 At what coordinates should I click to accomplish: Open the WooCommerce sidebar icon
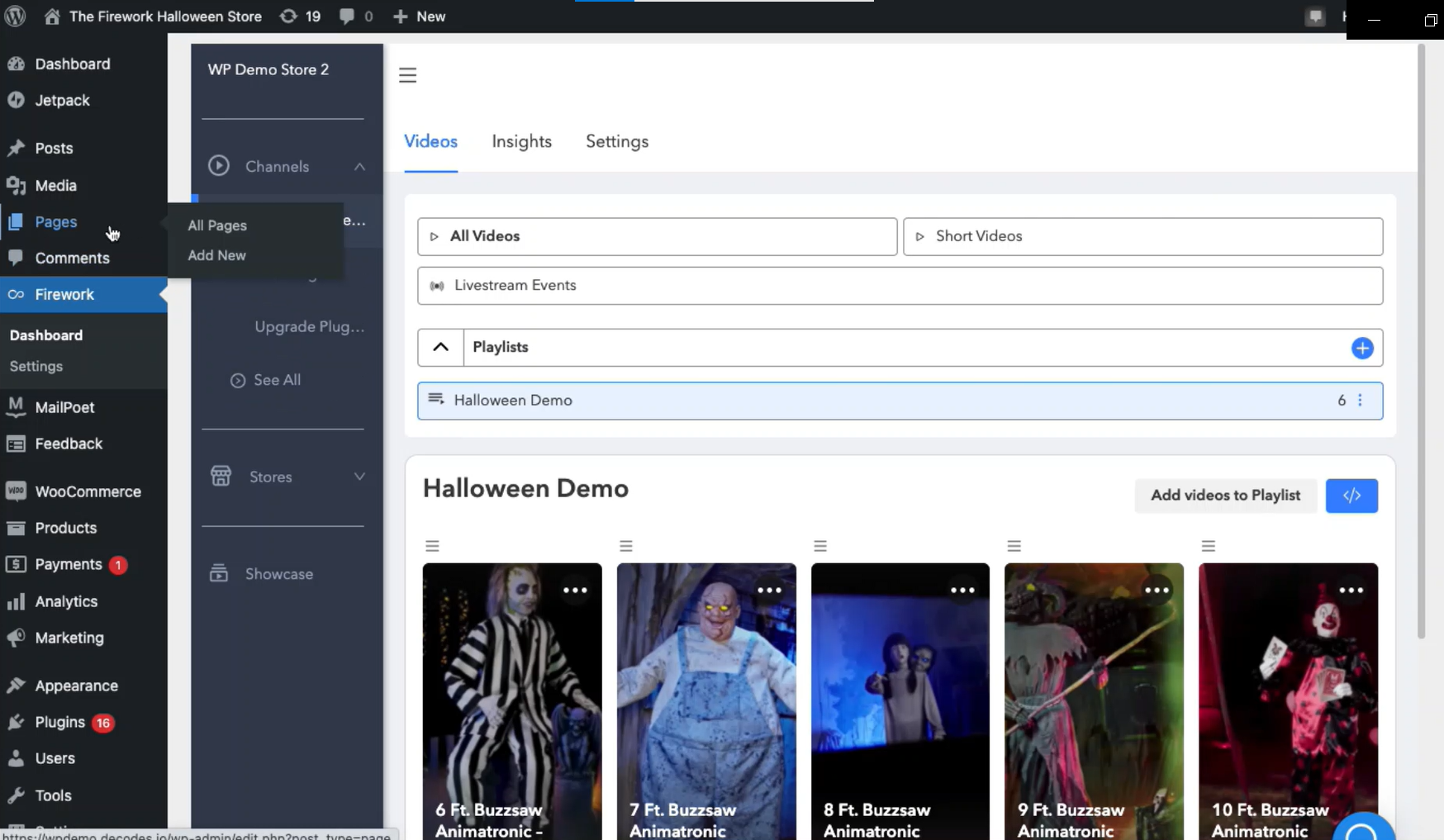tap(16, 491)
